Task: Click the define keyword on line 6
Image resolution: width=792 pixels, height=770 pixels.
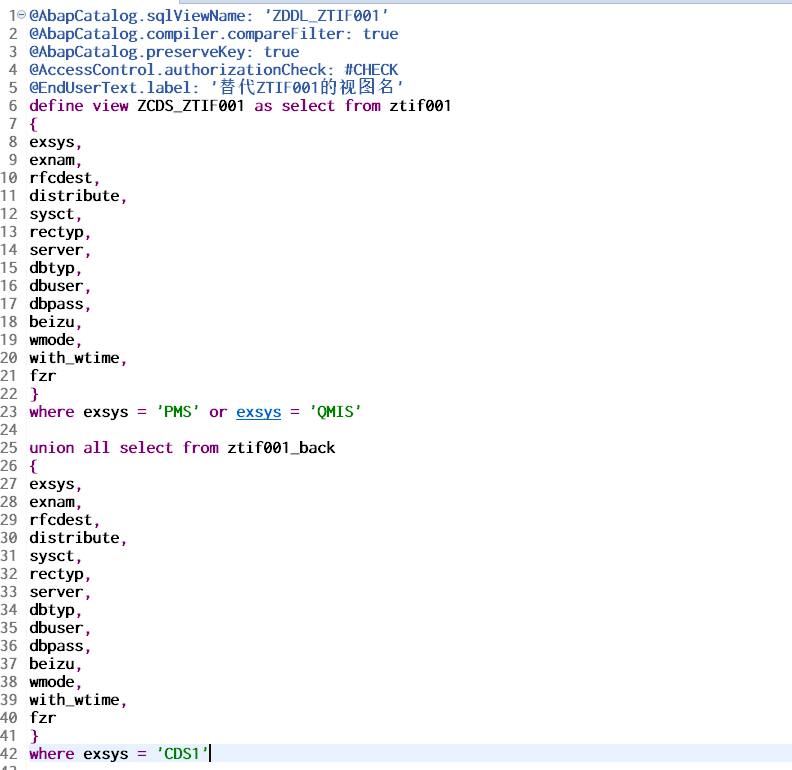Action: 56,106
